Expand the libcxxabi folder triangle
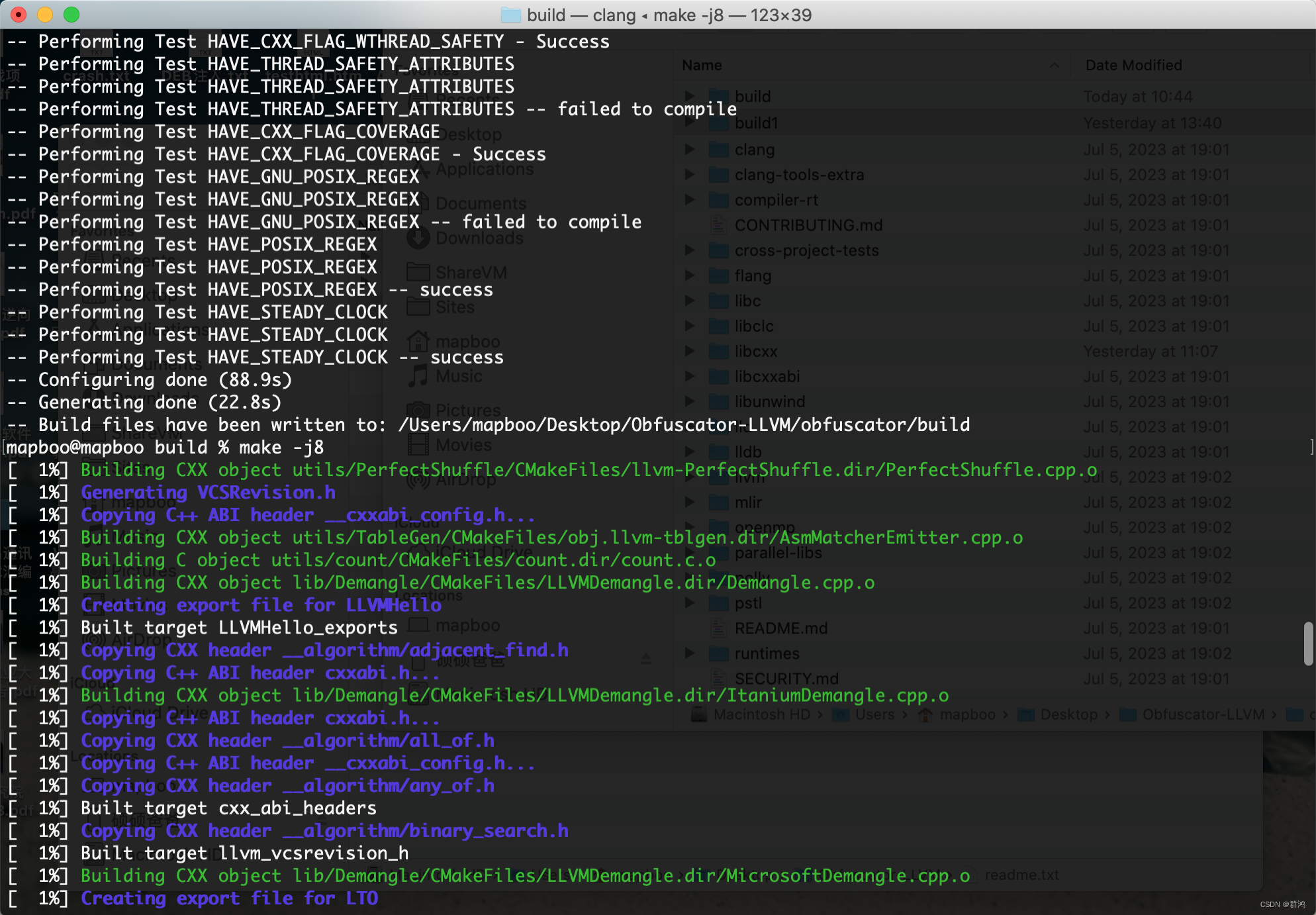 (x=690, y=376)
